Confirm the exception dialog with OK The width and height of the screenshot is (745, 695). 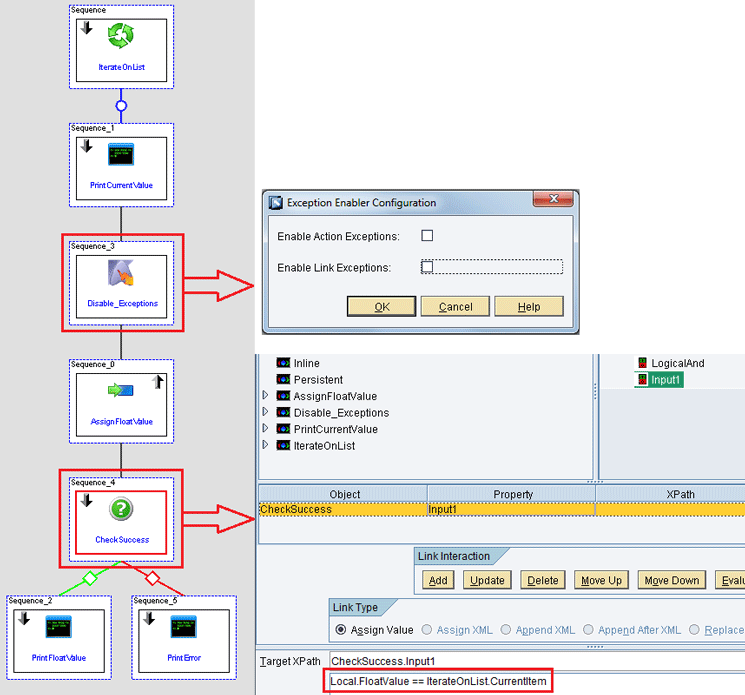point(382,306)
